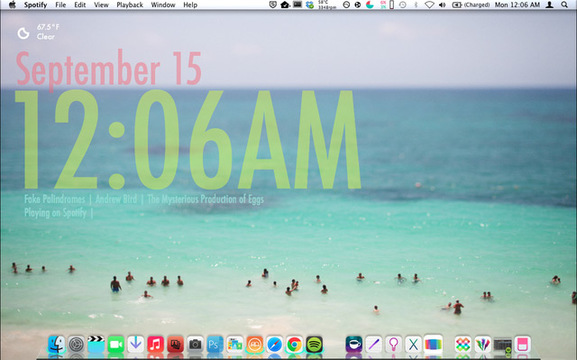Open the Spotify icon in the dock

314,345
